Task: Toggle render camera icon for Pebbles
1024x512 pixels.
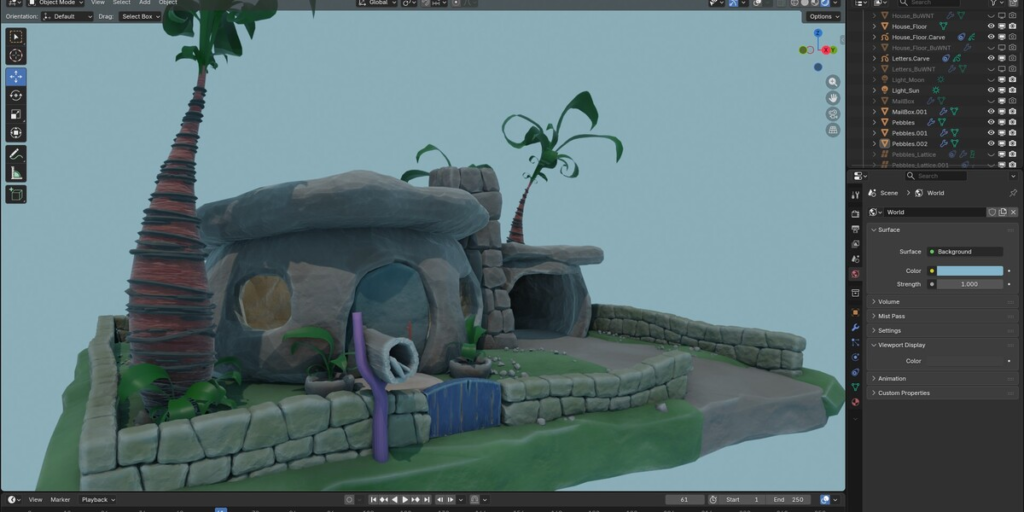Action: [1012, 123]
